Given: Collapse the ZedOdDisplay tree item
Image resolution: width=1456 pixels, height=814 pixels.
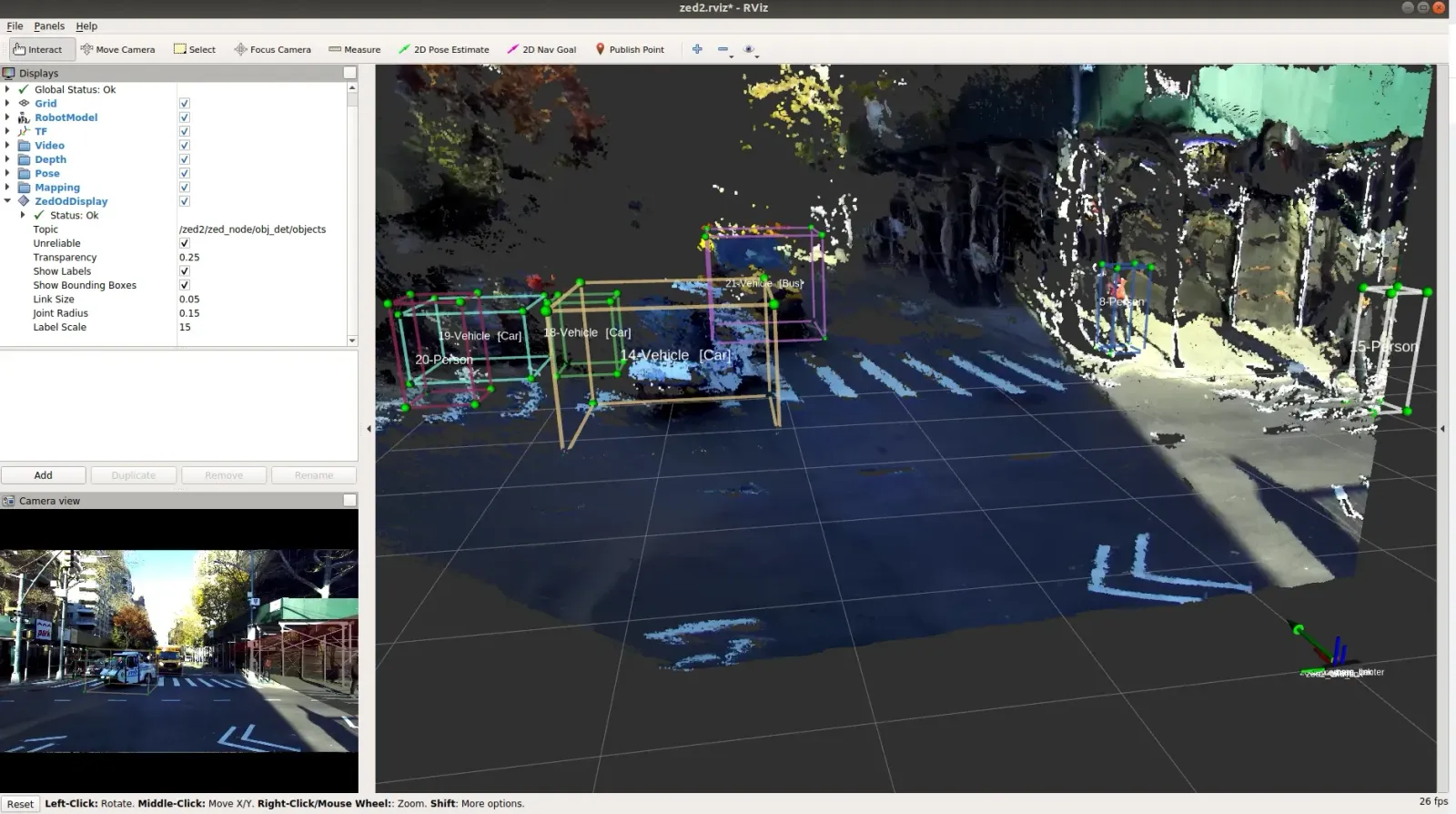Looking at the screenshot, I should [x=7, y=201].
